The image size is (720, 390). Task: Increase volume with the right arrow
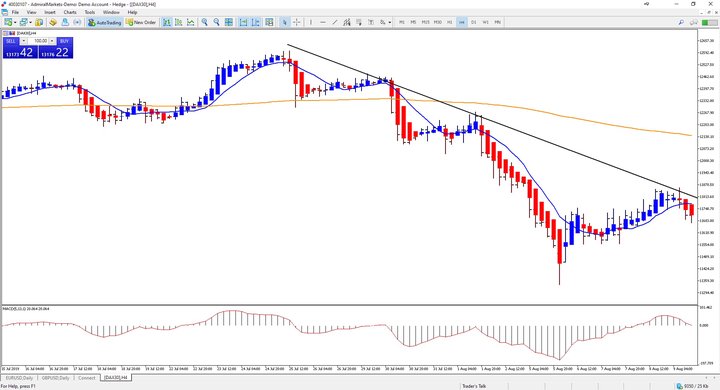point(52,41)
